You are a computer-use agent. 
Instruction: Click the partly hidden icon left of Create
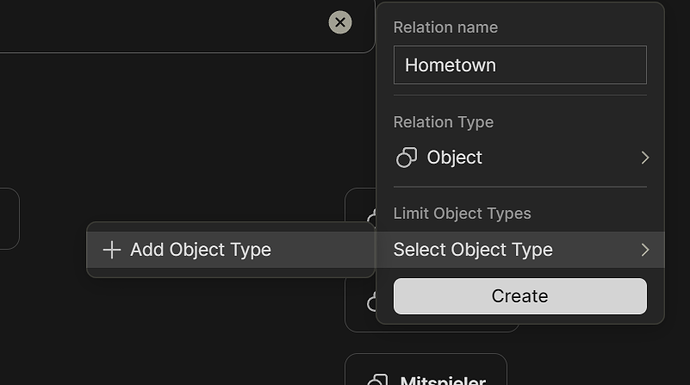[x=372, y=302]
